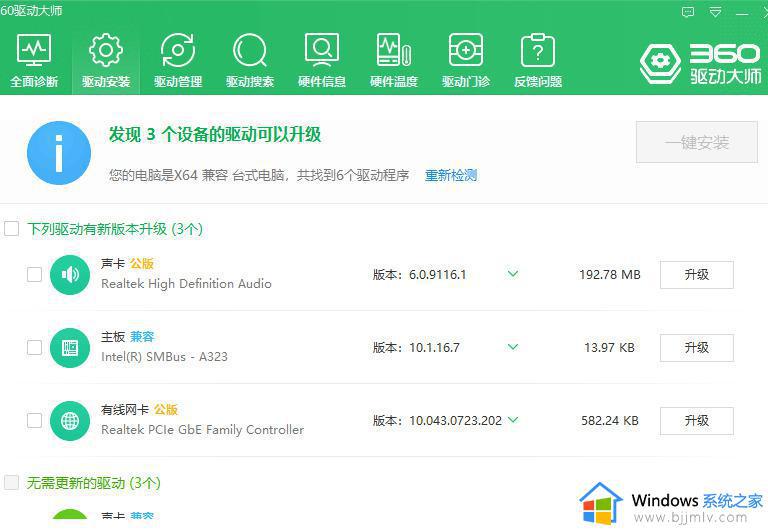Click the 13.97 KB size text

click(610, 347)
